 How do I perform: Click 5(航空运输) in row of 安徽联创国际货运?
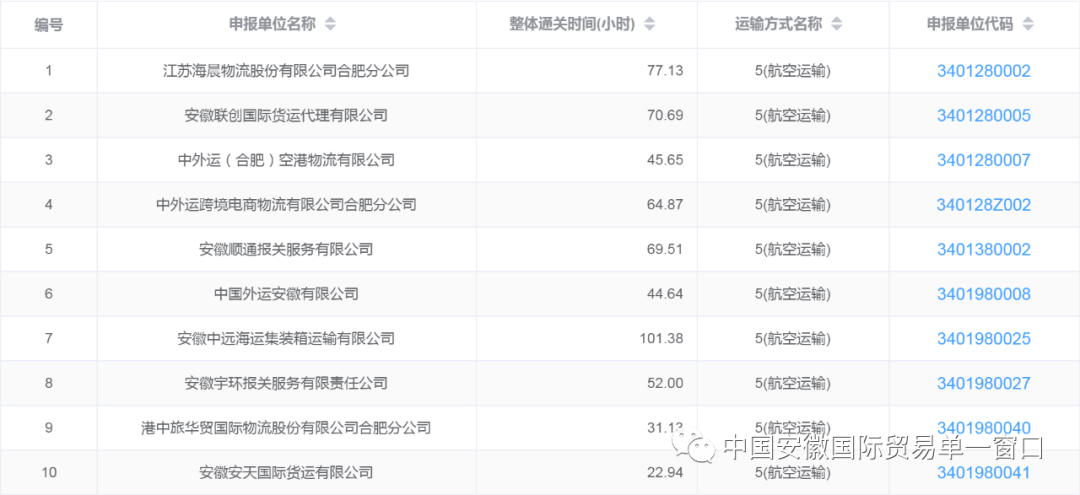click(793, 116)
